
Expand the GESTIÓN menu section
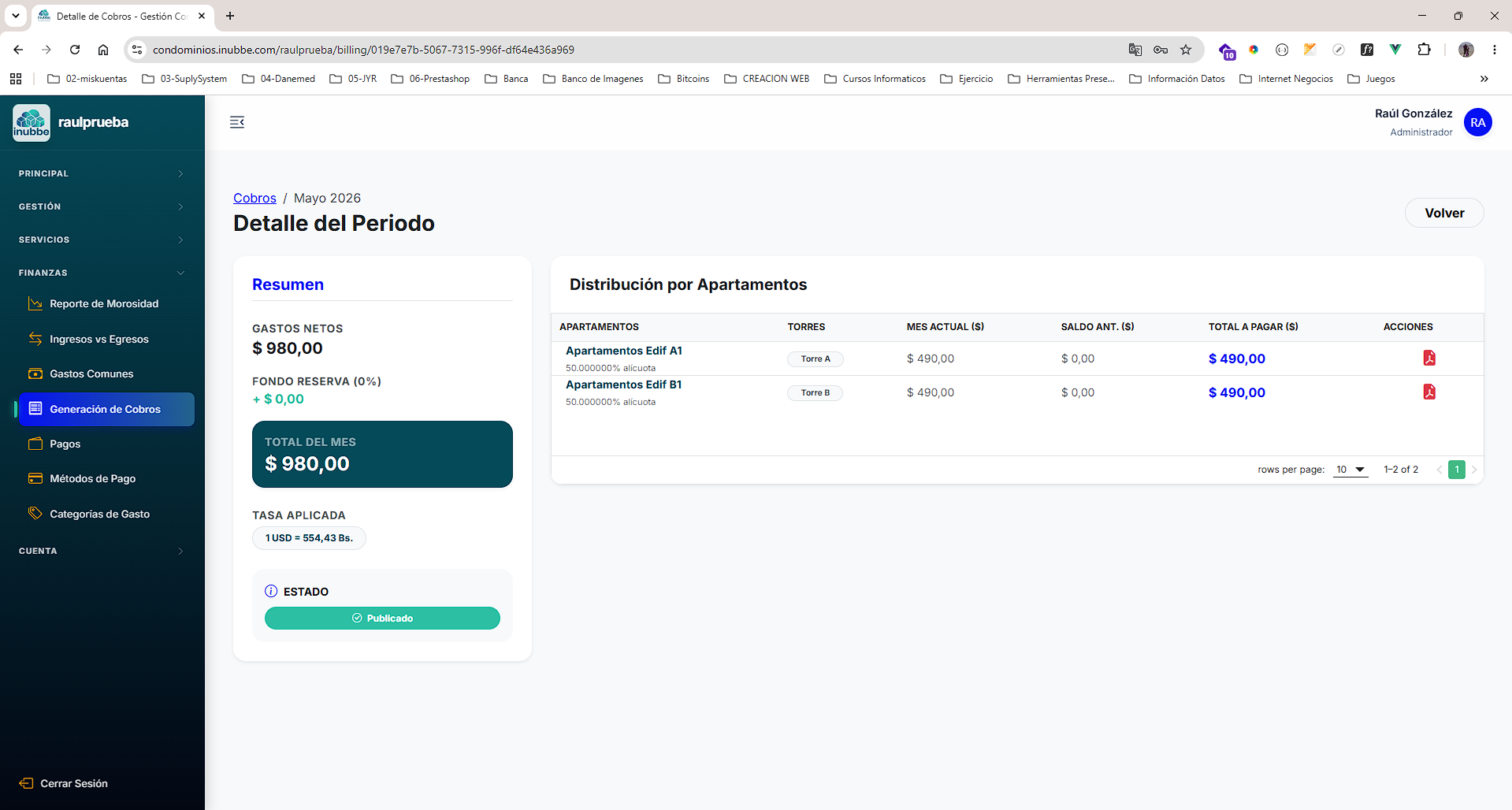coord(102,206)
